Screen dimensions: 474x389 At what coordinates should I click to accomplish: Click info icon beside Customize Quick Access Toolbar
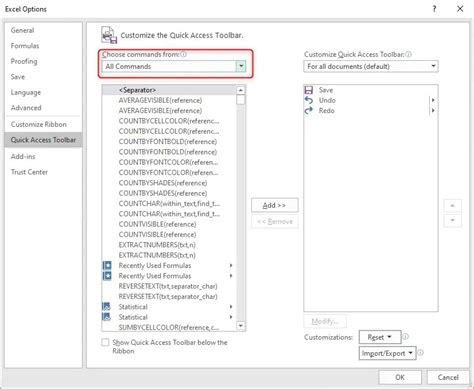click(408, 54)
